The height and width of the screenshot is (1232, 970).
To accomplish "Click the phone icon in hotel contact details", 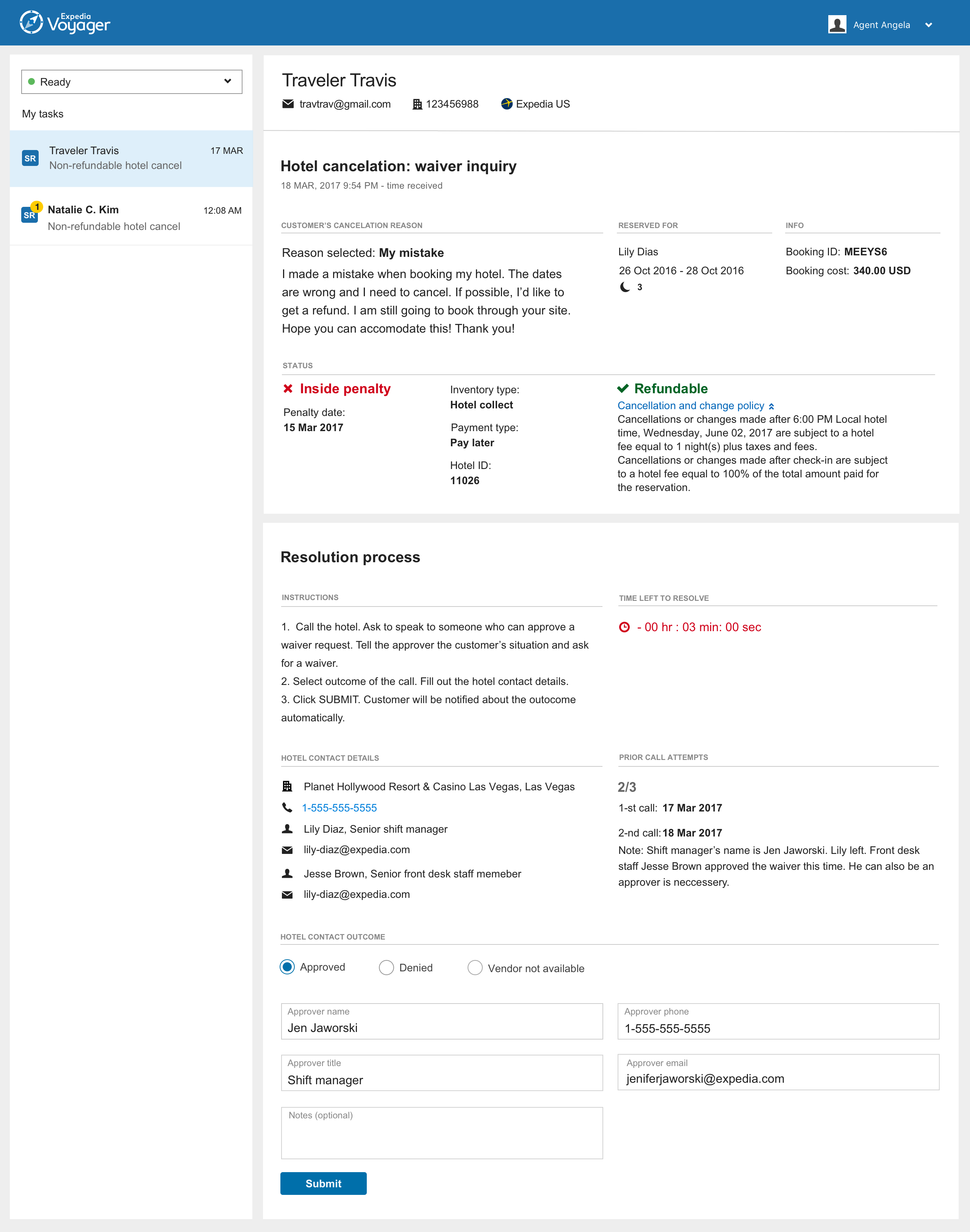I will tap(287, 807).
